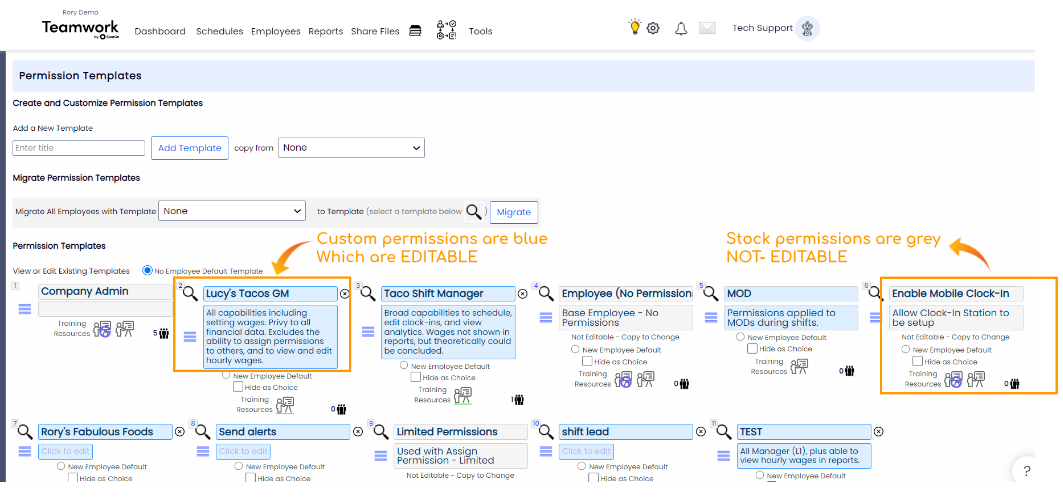Click the MOD template magnifier icon
Viewport: 1063px width, 501px height.
pyautogui.click(x=711, y=294)
